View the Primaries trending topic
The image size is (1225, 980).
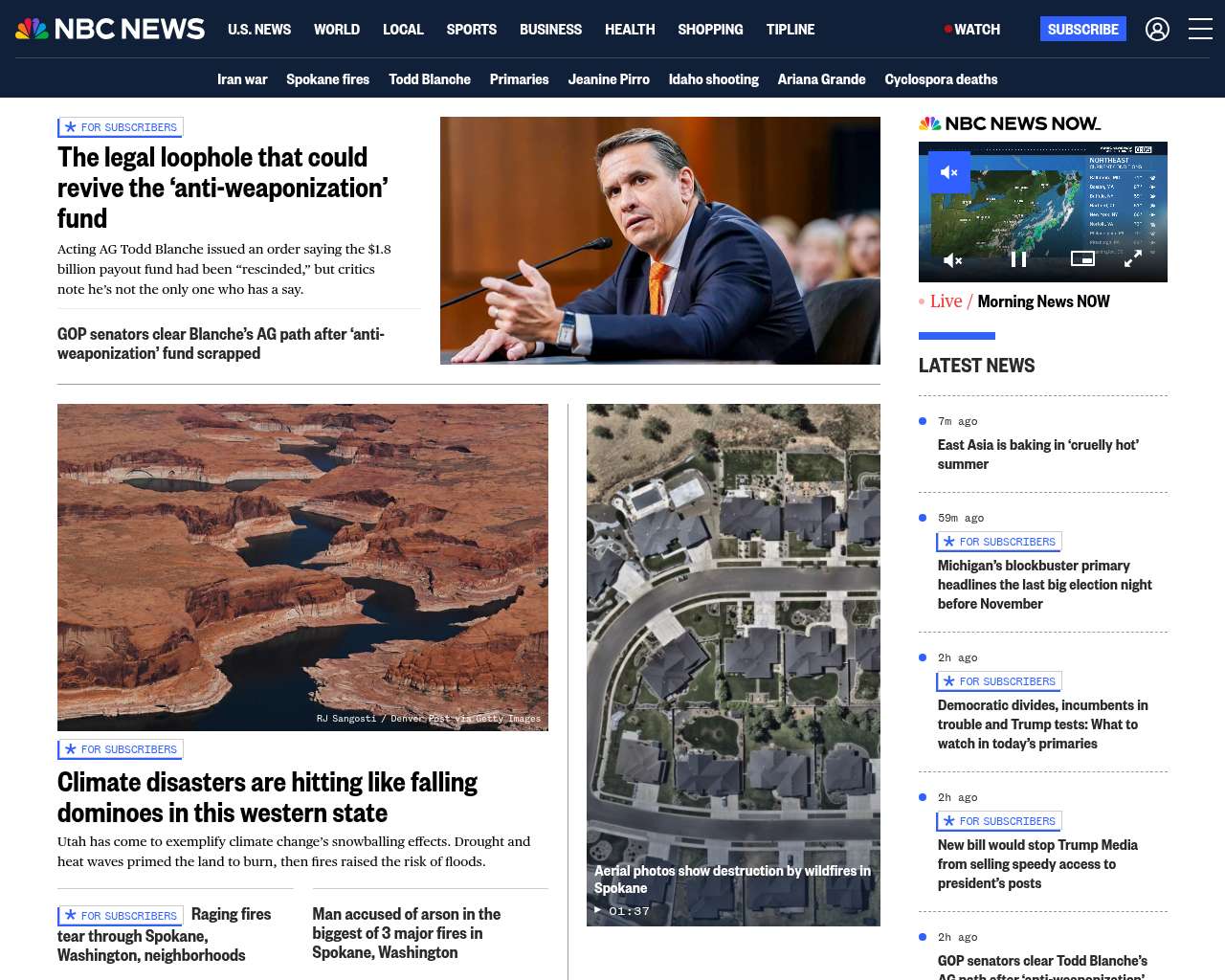click(520, 79)
